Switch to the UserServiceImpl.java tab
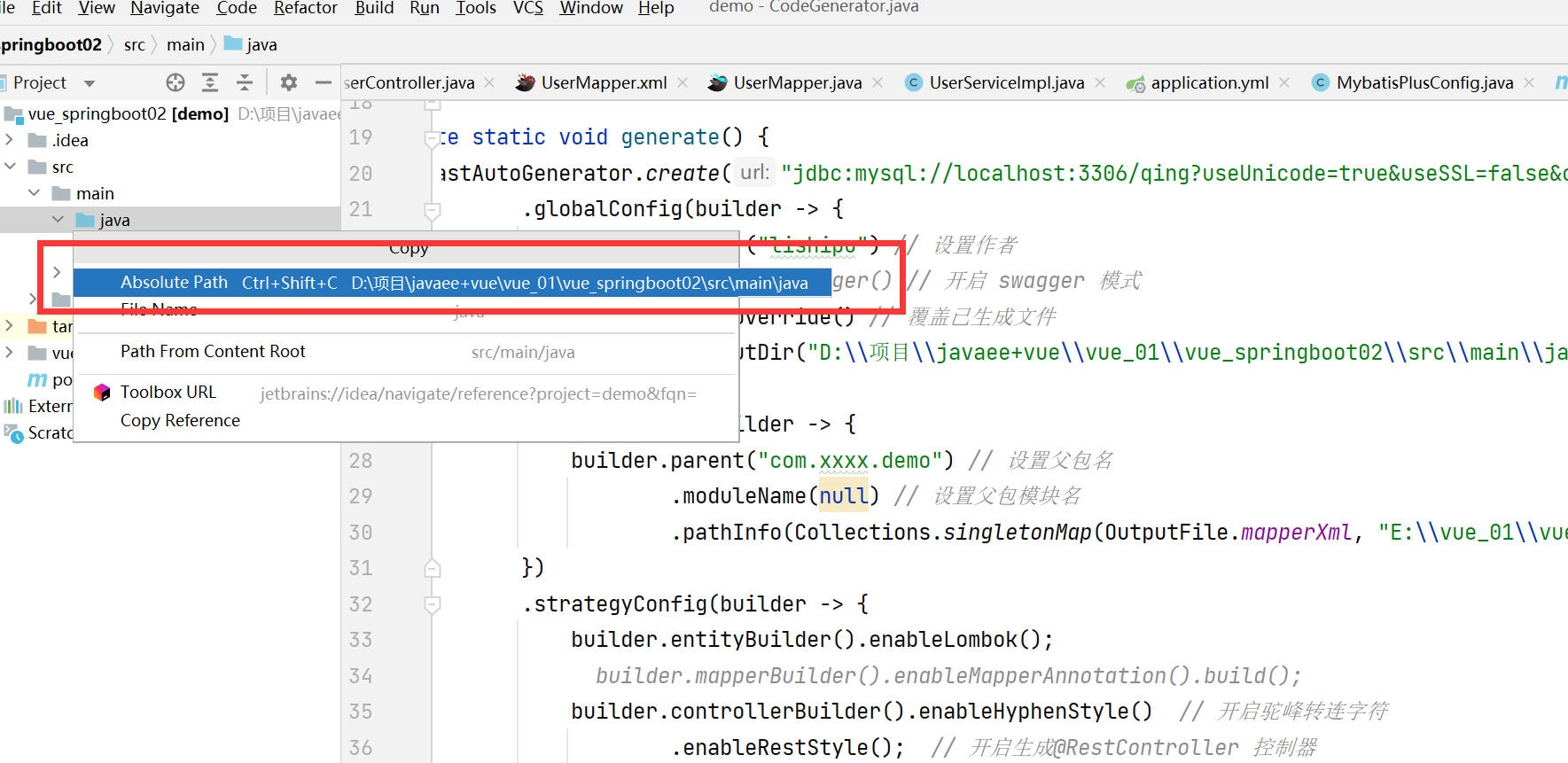This screenshot has width=1568, height=763. click(x=1006, y=82)
